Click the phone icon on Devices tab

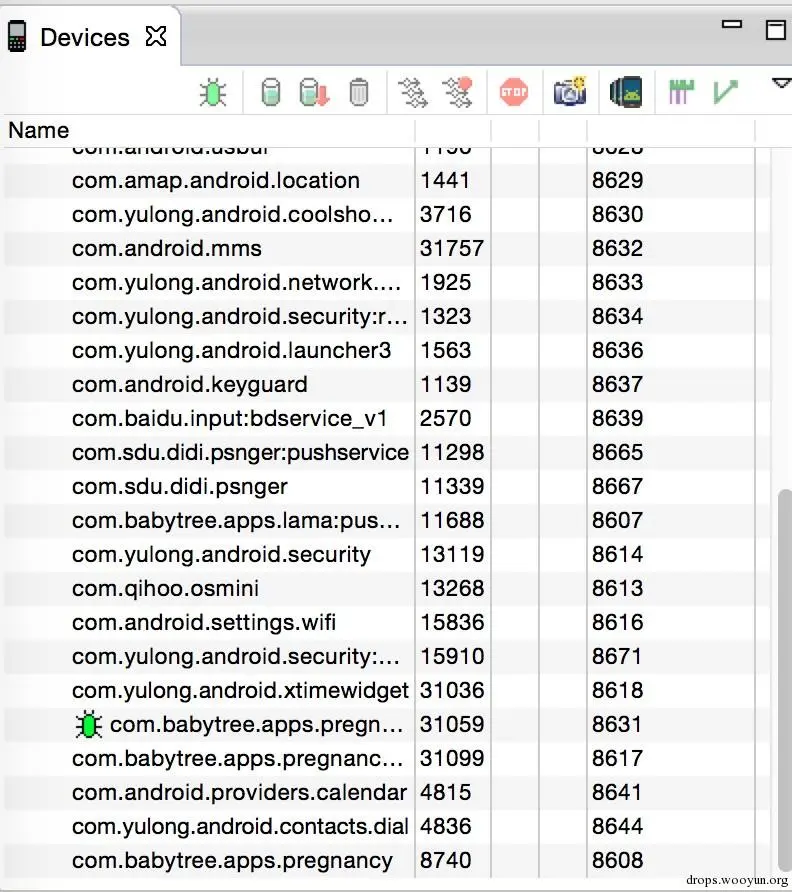click(17, 36)
